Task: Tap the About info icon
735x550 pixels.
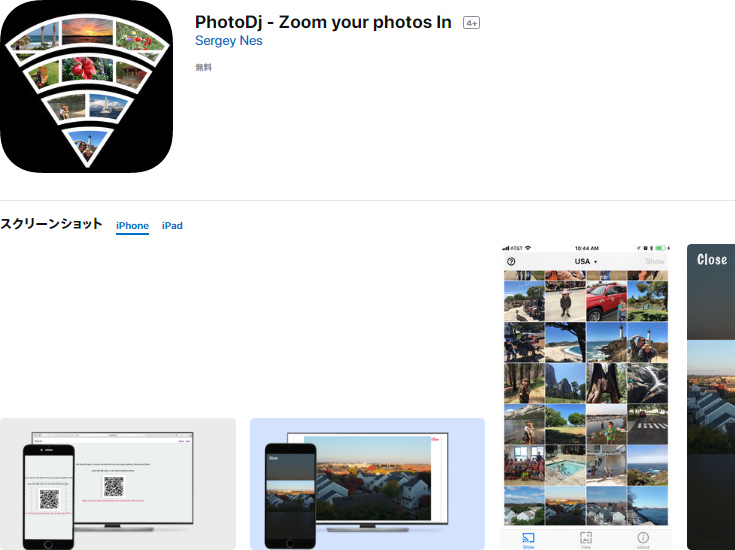Action: [643, 537]
